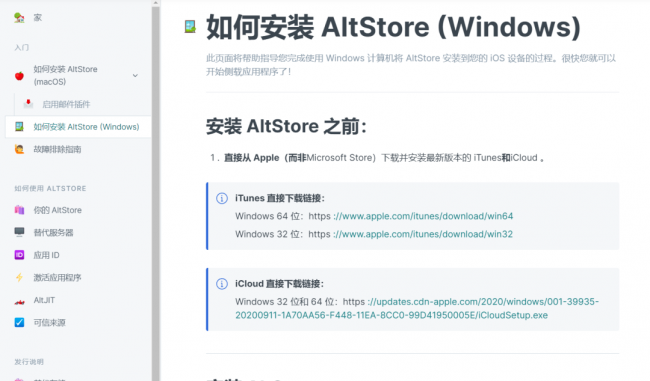Click the 如何使用 ALTSTORE section label
The image size is (650, 381).
pyautogui.click(x=50, y=188)
